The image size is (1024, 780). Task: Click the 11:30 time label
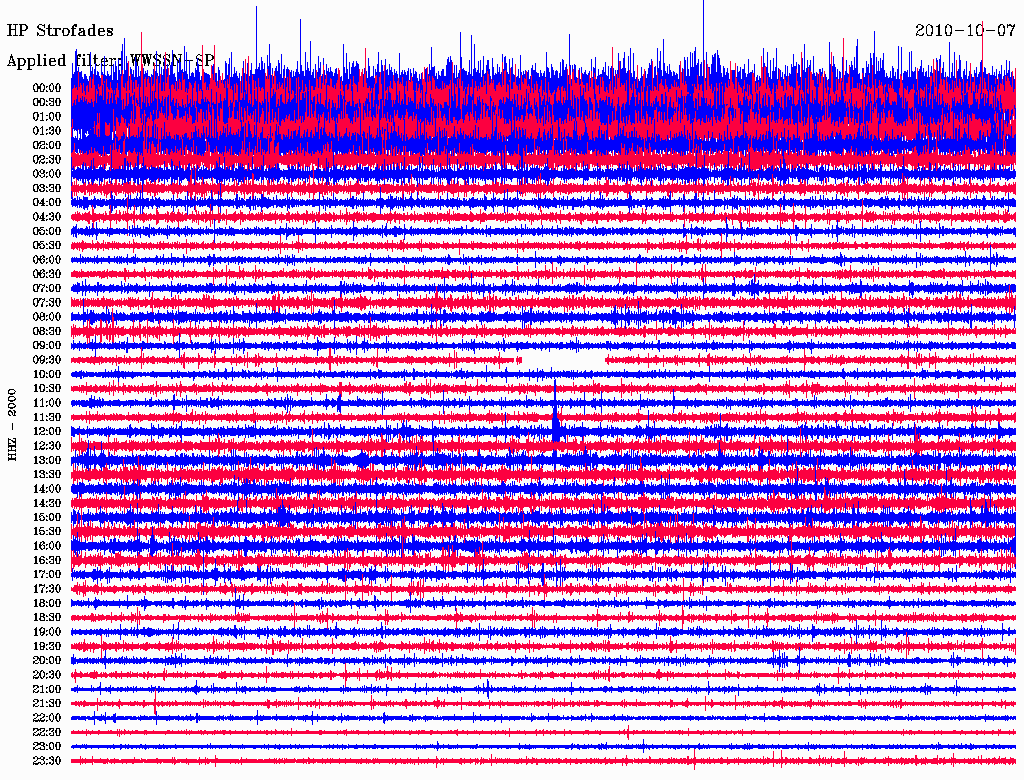[x=47, y=417]
